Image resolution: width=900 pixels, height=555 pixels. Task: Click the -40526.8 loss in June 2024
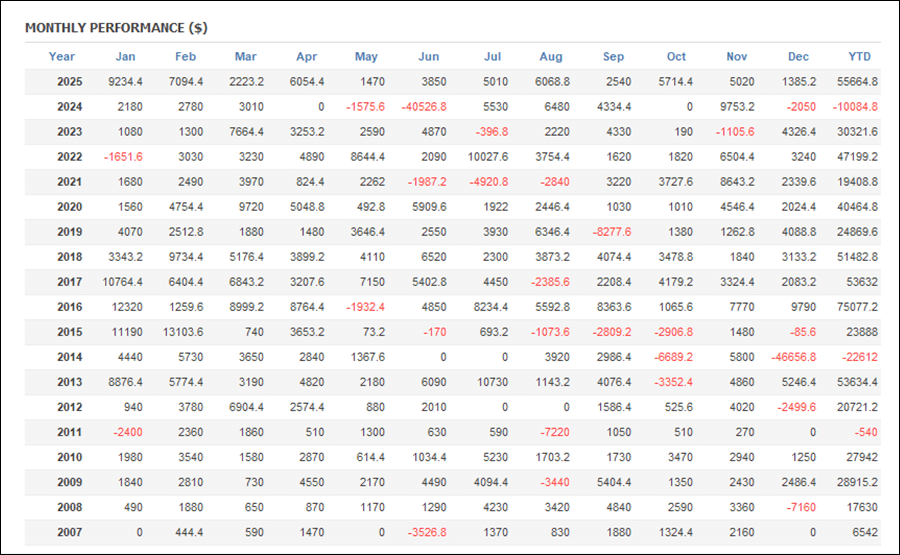coord(423,107)
